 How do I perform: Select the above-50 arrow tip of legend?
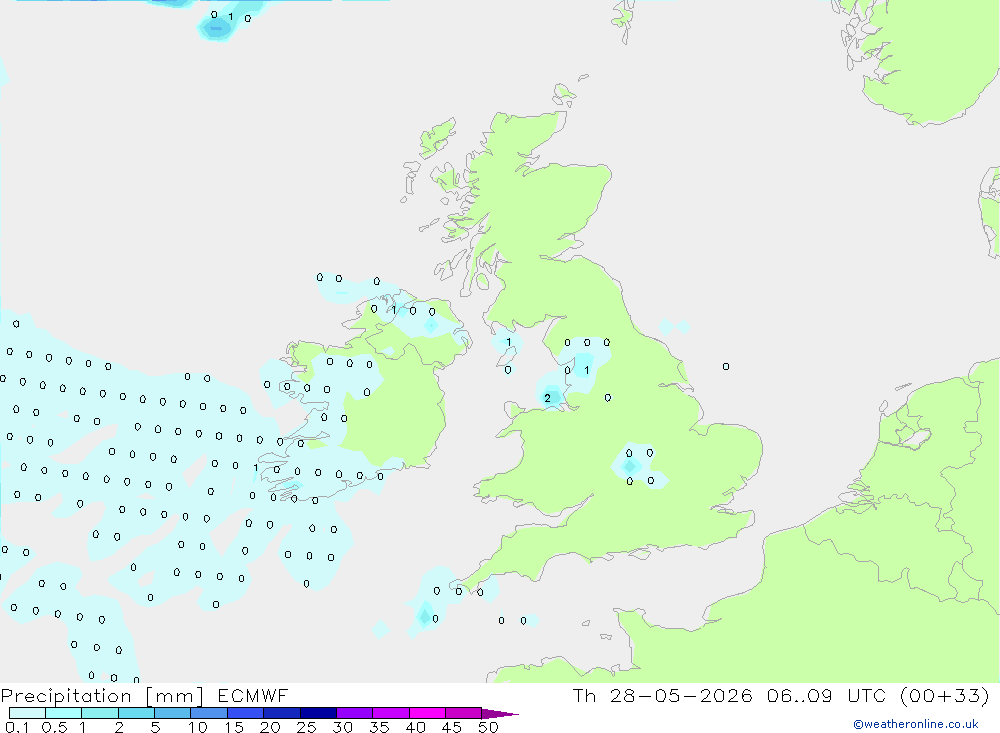pos(500,714)
